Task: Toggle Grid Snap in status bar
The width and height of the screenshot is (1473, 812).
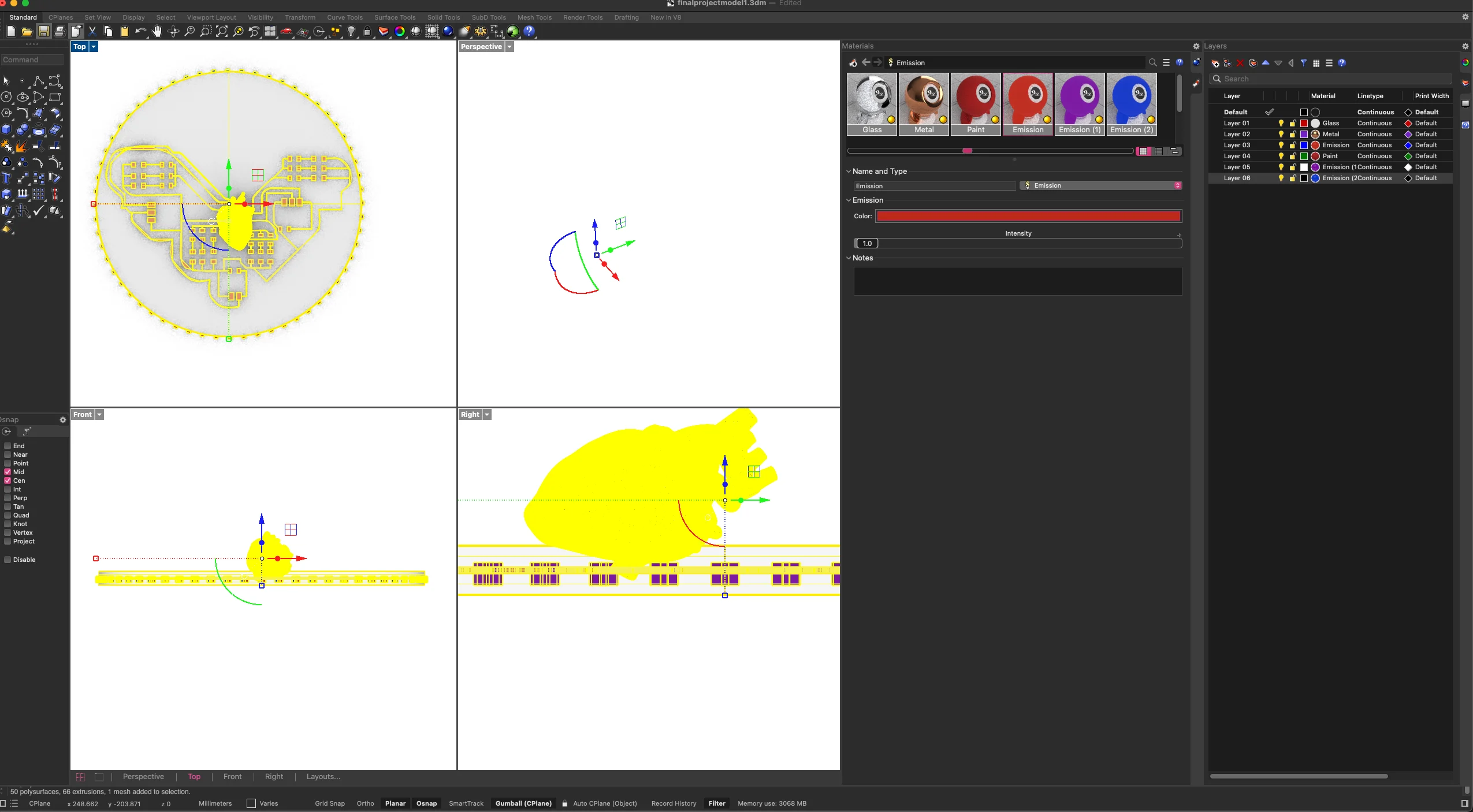Action: point(330,803)
